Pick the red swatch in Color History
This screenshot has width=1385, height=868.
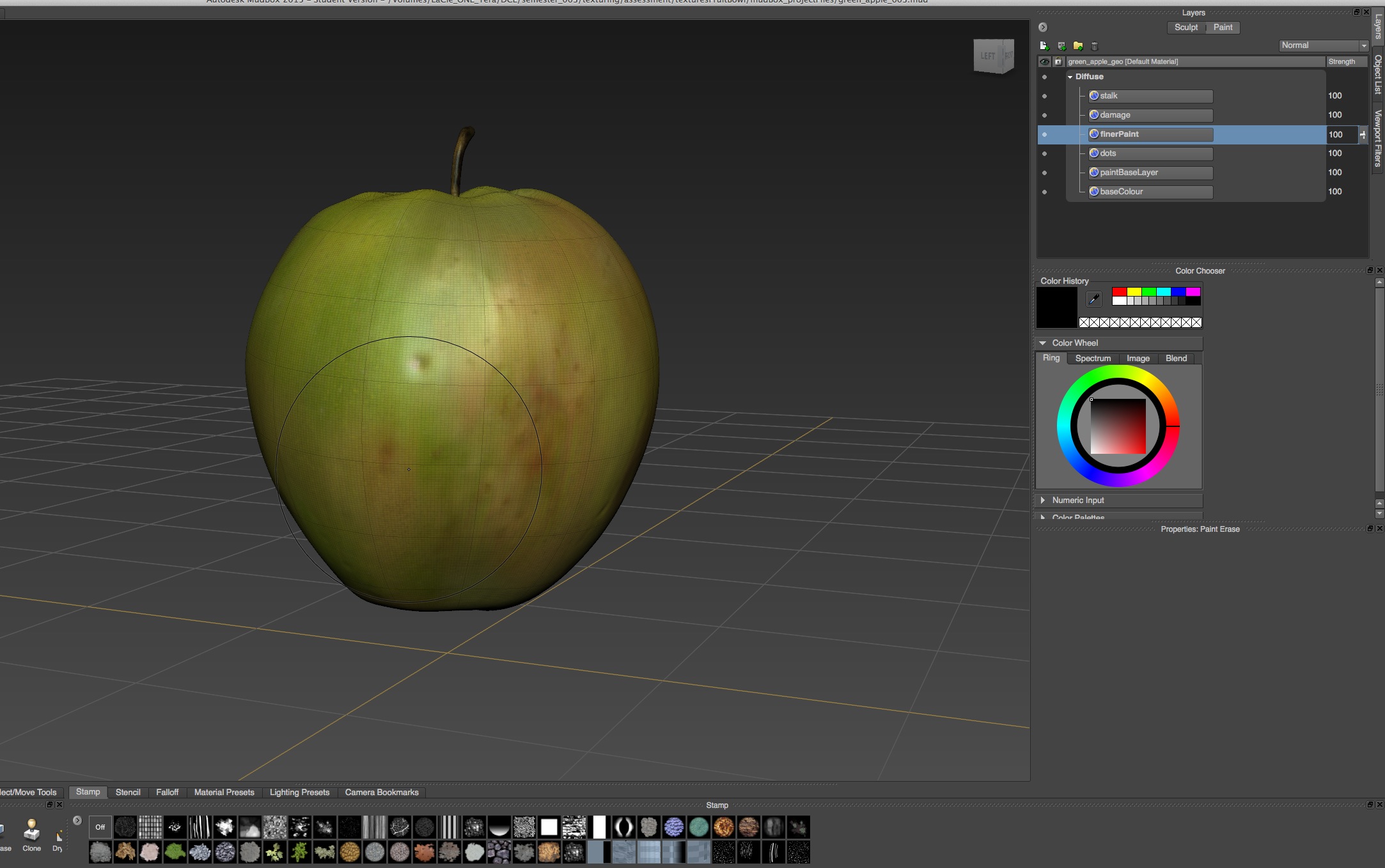[x=1119, y=291]
